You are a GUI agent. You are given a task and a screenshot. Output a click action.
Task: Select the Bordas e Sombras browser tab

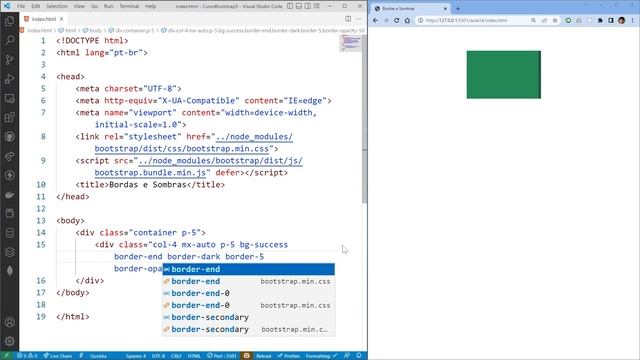coord(410,8)
